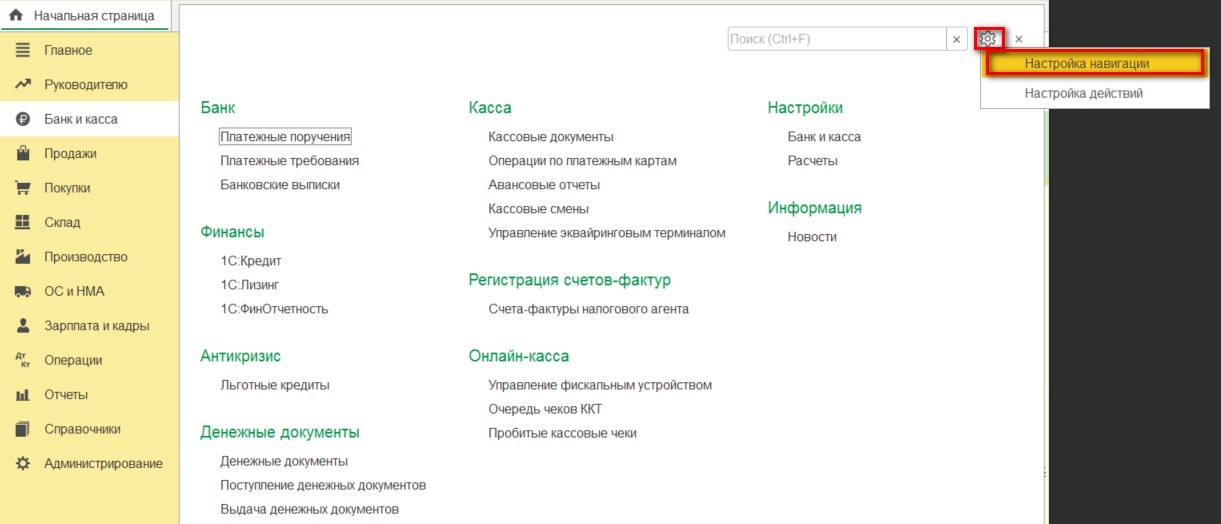This screenshot has width=1221, height=524.
Task: Click into the Поиск (Ctrl+F) search field
Action: click(x=837, y=39)
